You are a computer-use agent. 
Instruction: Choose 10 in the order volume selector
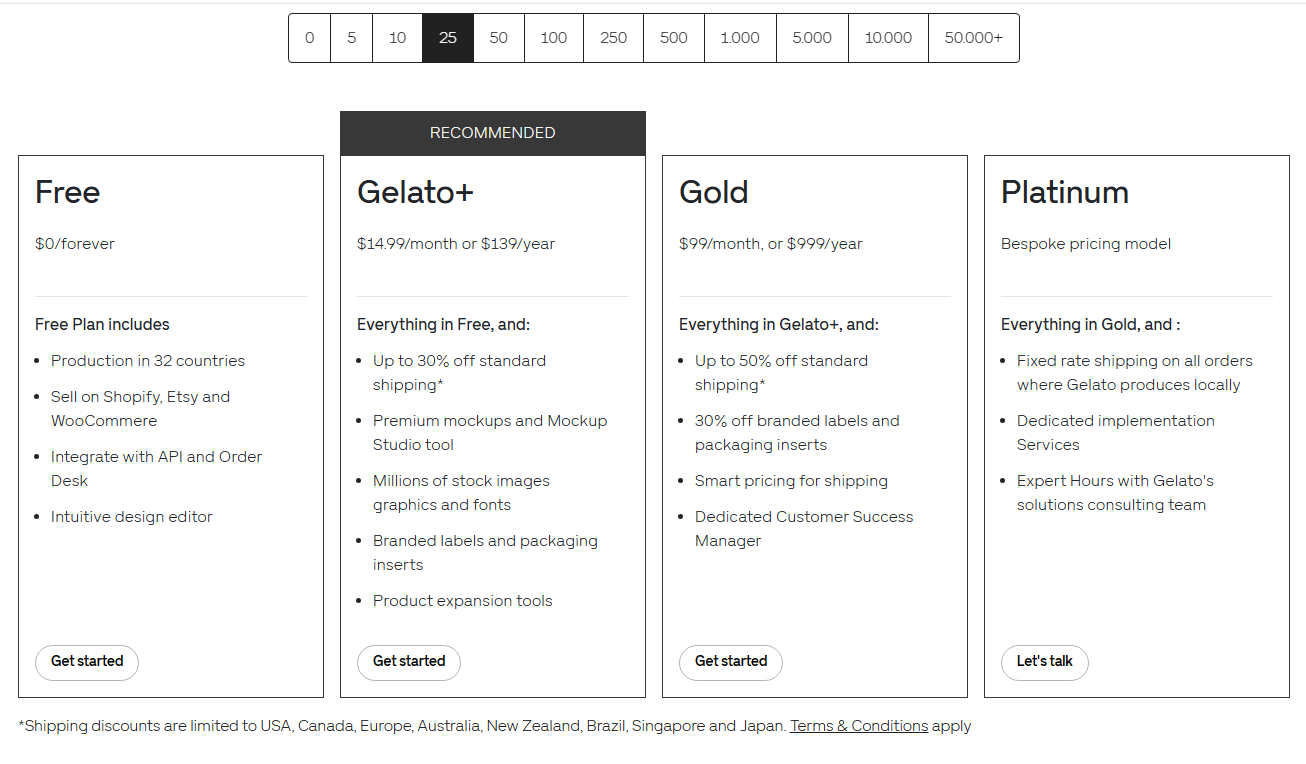click(397, 38)
